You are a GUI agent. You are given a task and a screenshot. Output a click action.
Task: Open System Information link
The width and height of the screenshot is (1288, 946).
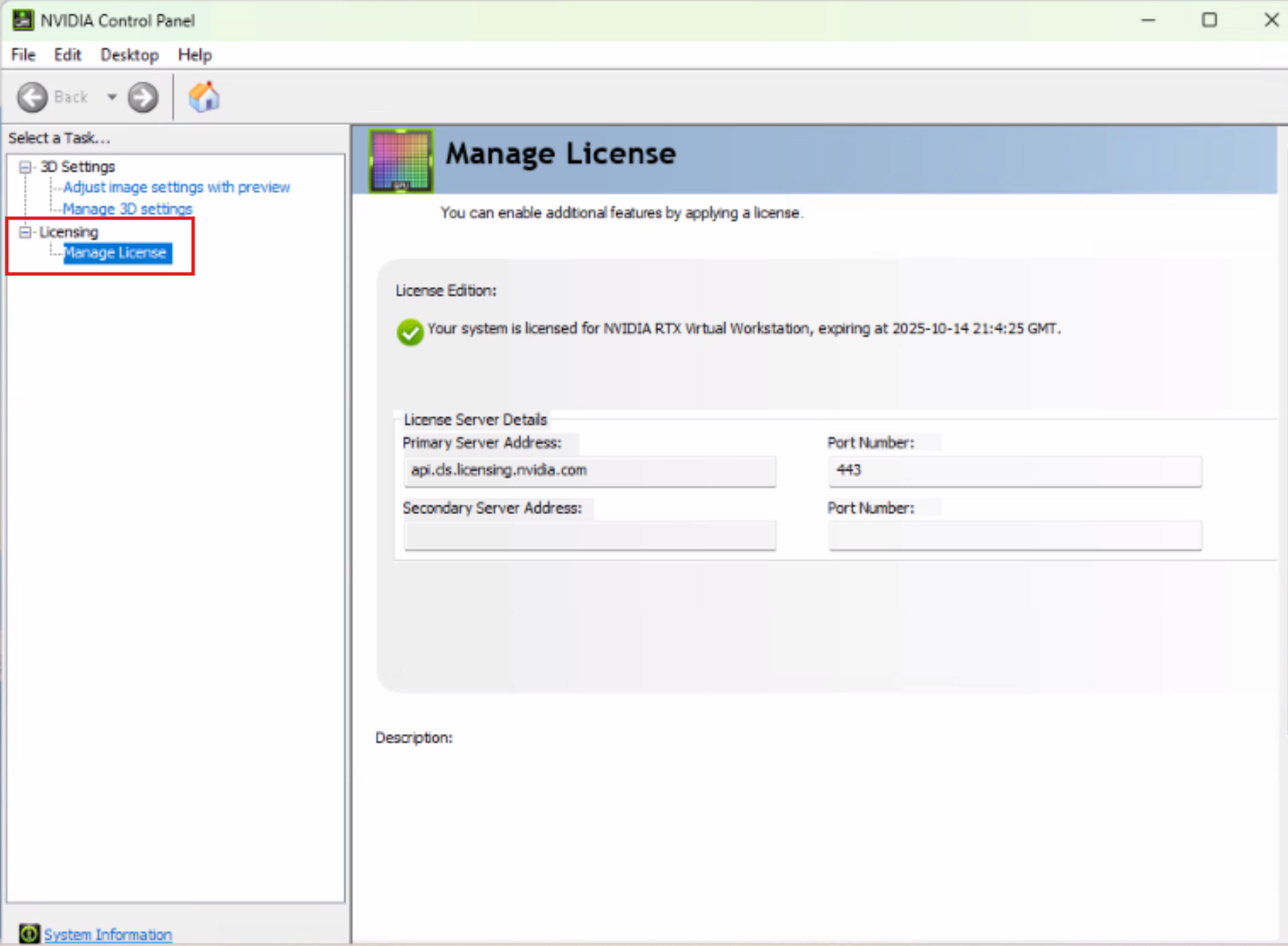pos(108,934)
